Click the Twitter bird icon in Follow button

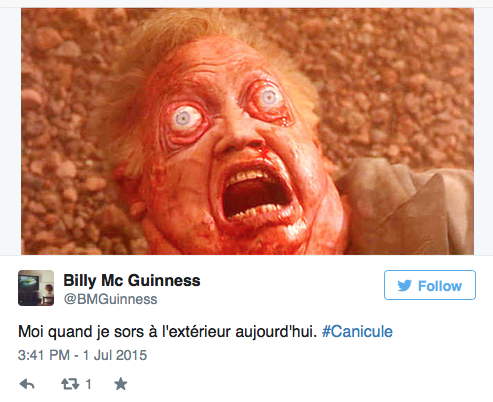405,286
